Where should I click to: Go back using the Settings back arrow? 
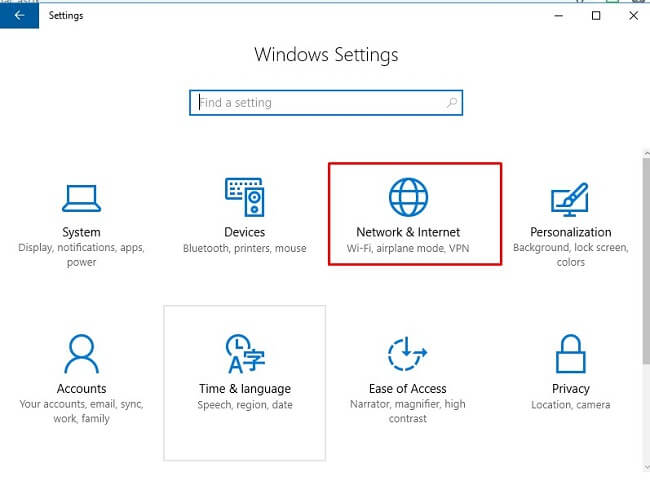(x=19, y=16)
